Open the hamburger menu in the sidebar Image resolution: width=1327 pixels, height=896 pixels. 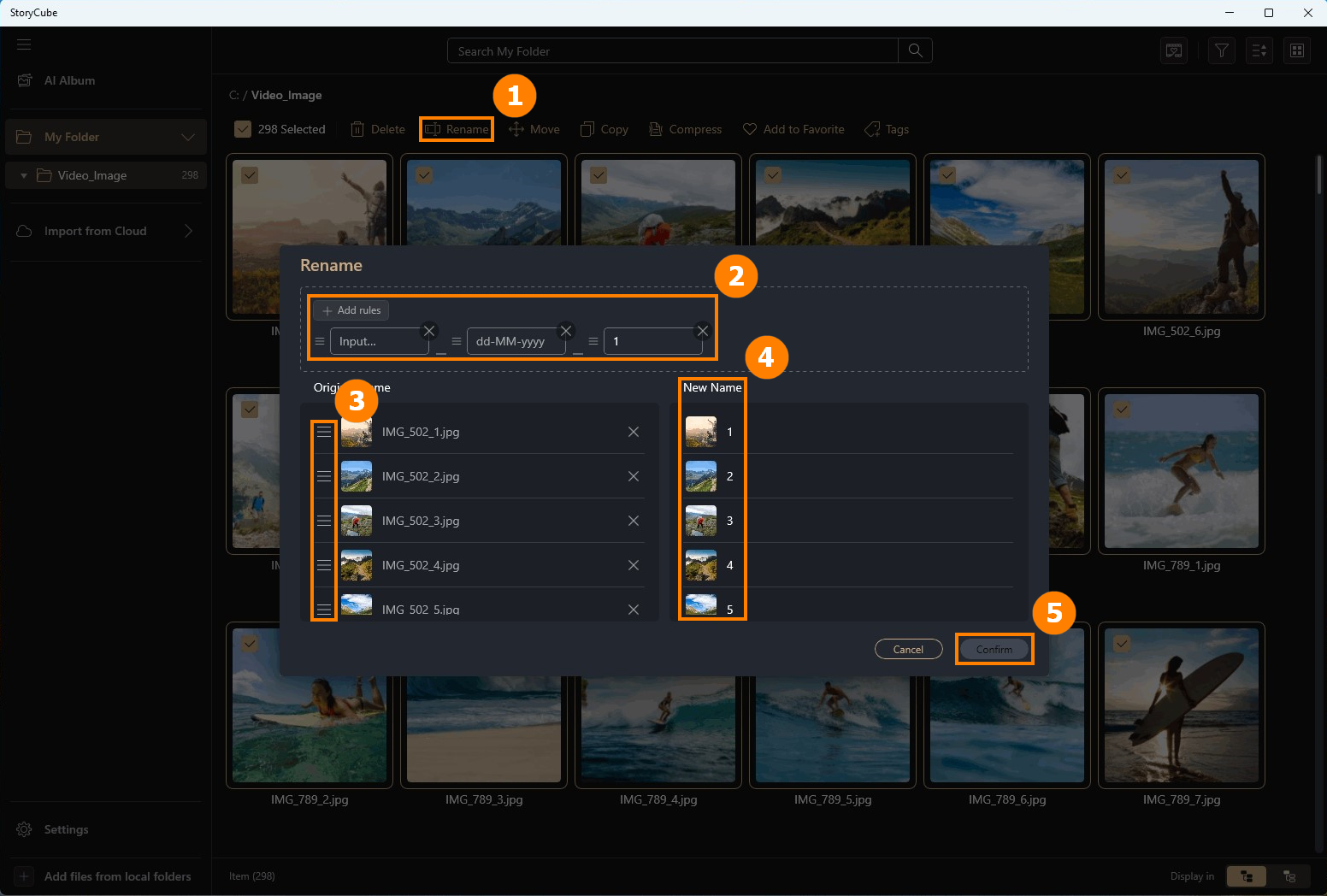[24, 44]
